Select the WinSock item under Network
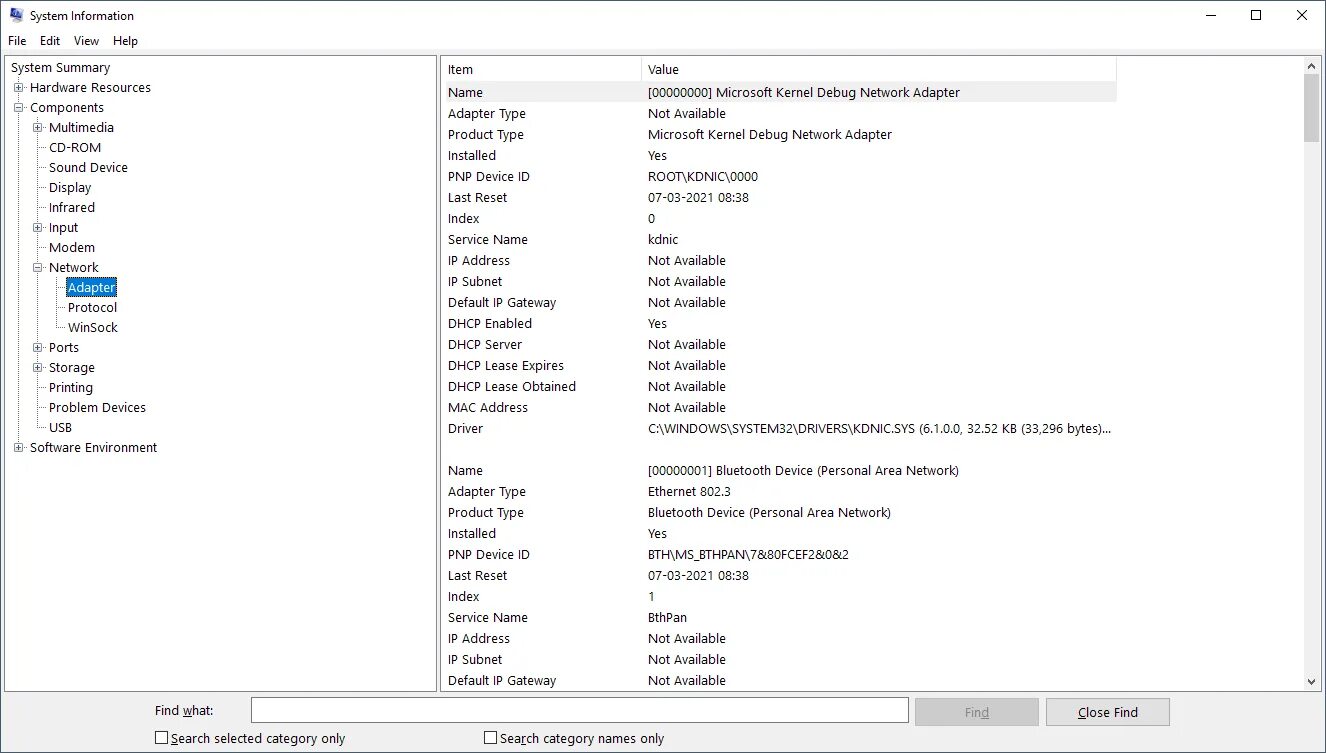Screen dimensions: 1326x753 pyautogui.click(x=93, y=328)
